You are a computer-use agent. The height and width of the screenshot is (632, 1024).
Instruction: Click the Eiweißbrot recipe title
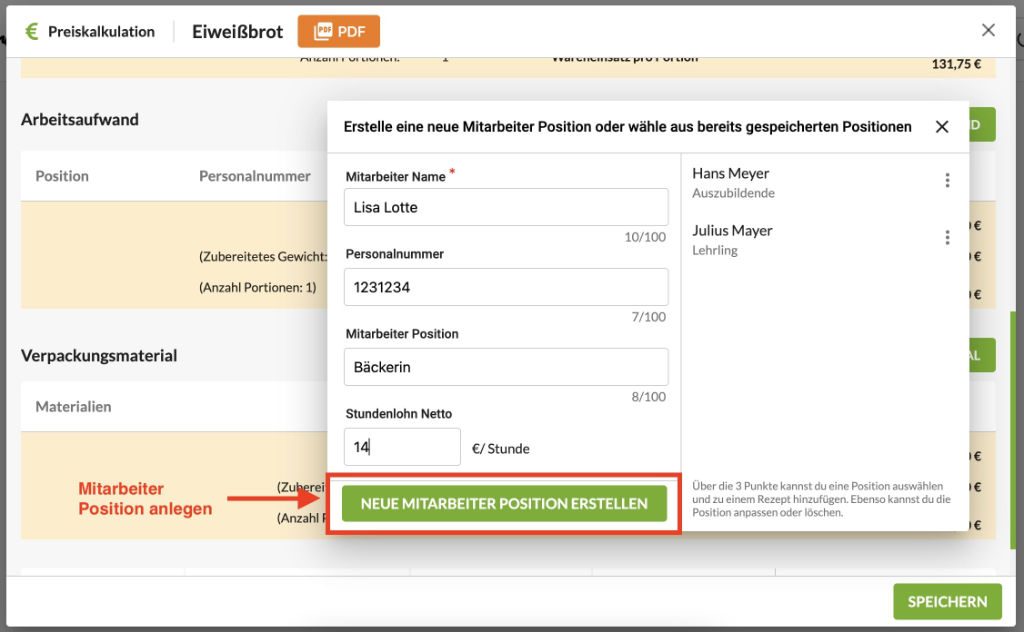tap(237, 31)
